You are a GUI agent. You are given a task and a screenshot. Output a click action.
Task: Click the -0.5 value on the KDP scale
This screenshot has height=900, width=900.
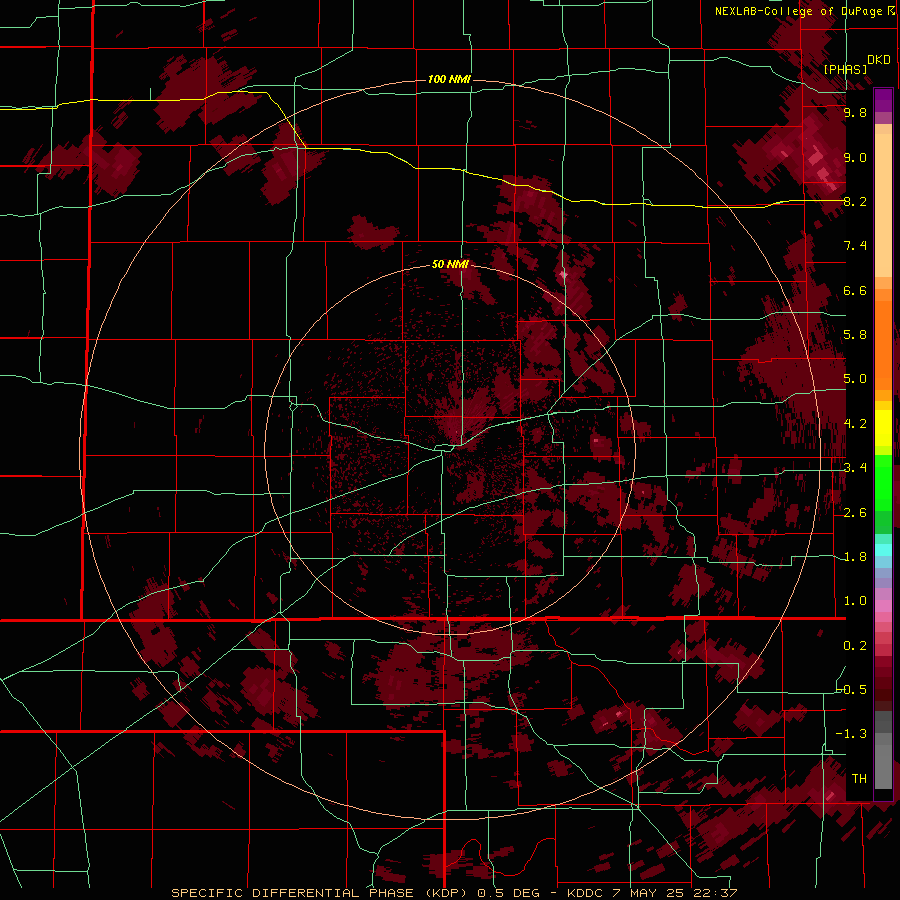[852, 690]
